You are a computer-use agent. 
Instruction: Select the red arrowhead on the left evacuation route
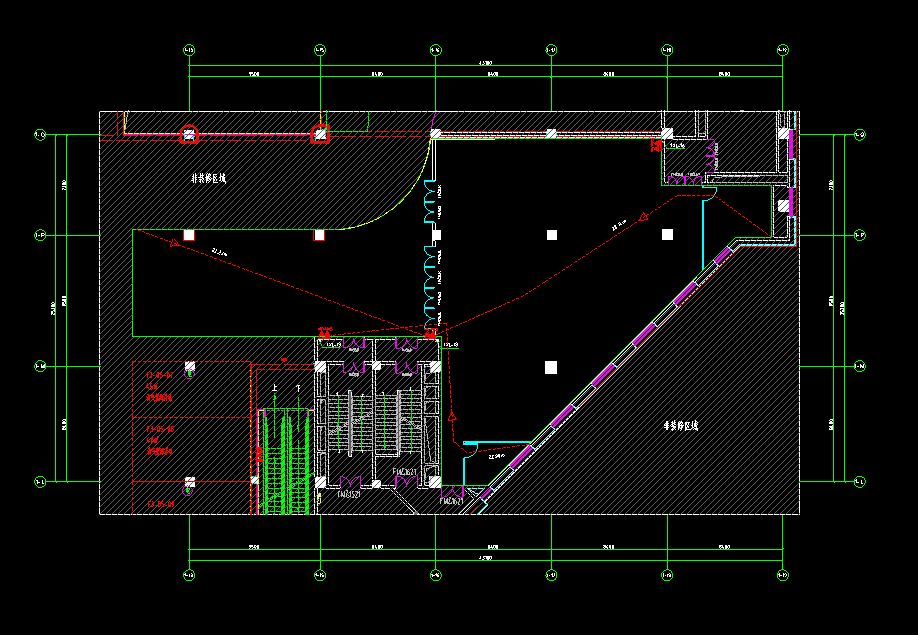tap(176, 243)
